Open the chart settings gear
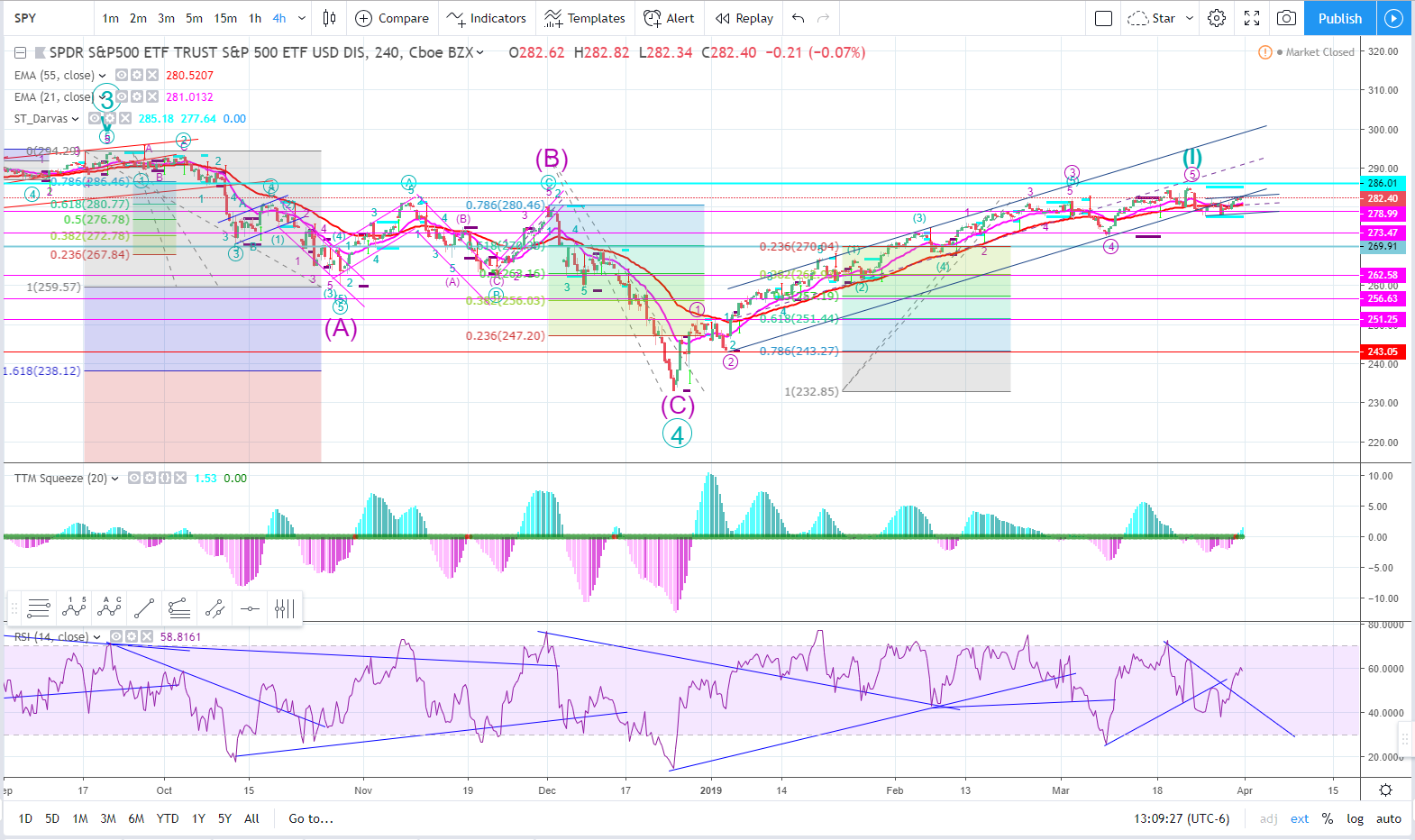Viewport: 1415px width, 840px height. (x=1217, y=18)
